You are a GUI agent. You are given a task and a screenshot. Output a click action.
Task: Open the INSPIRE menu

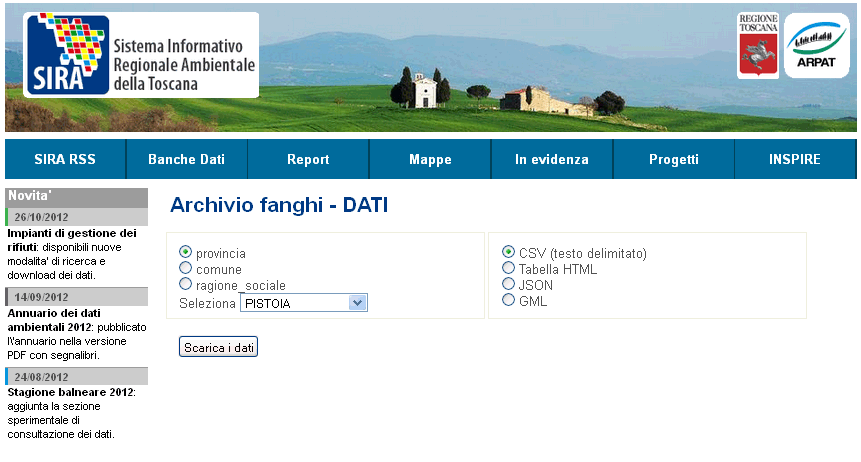point(795,159)
